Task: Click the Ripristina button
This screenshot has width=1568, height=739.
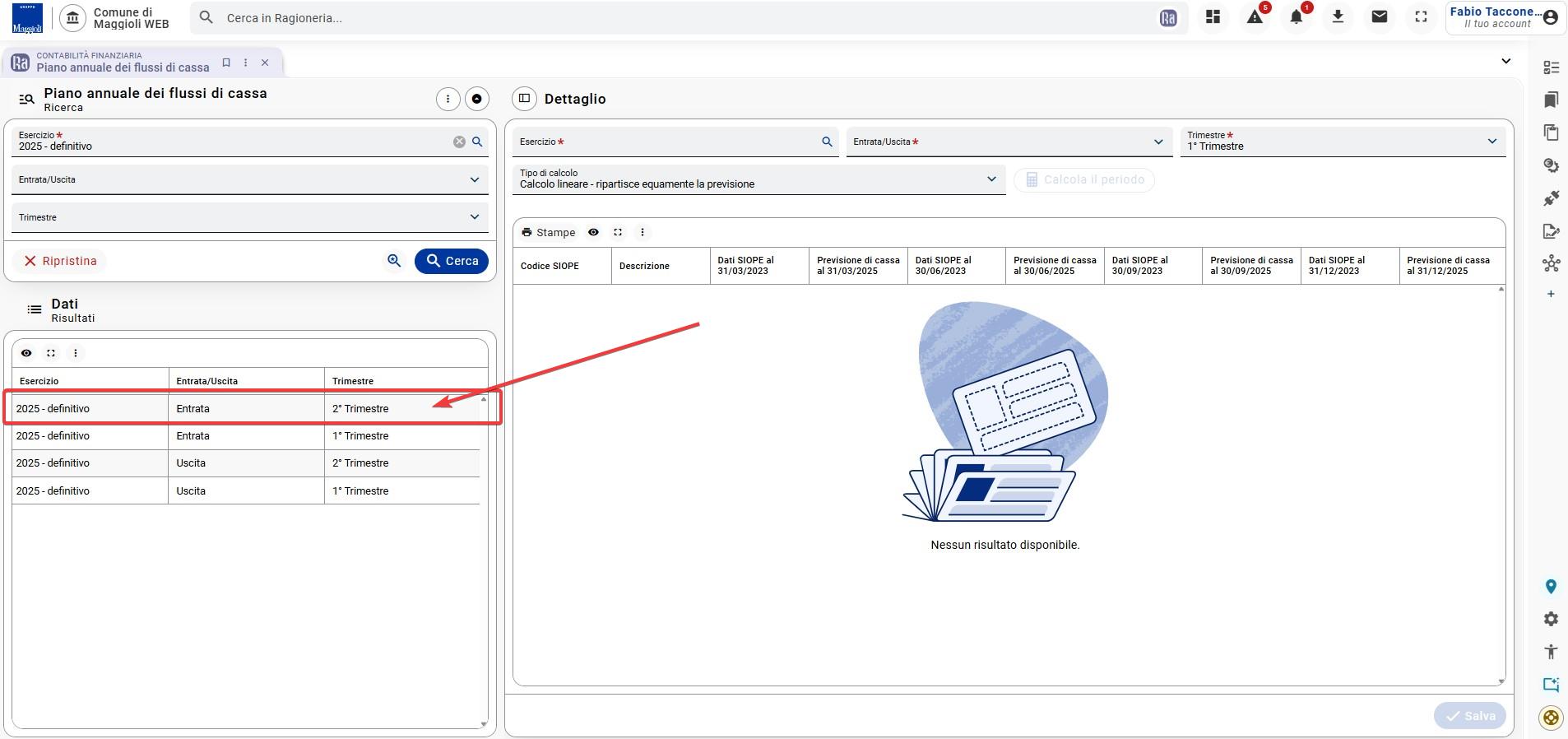Action: (60, 261)
